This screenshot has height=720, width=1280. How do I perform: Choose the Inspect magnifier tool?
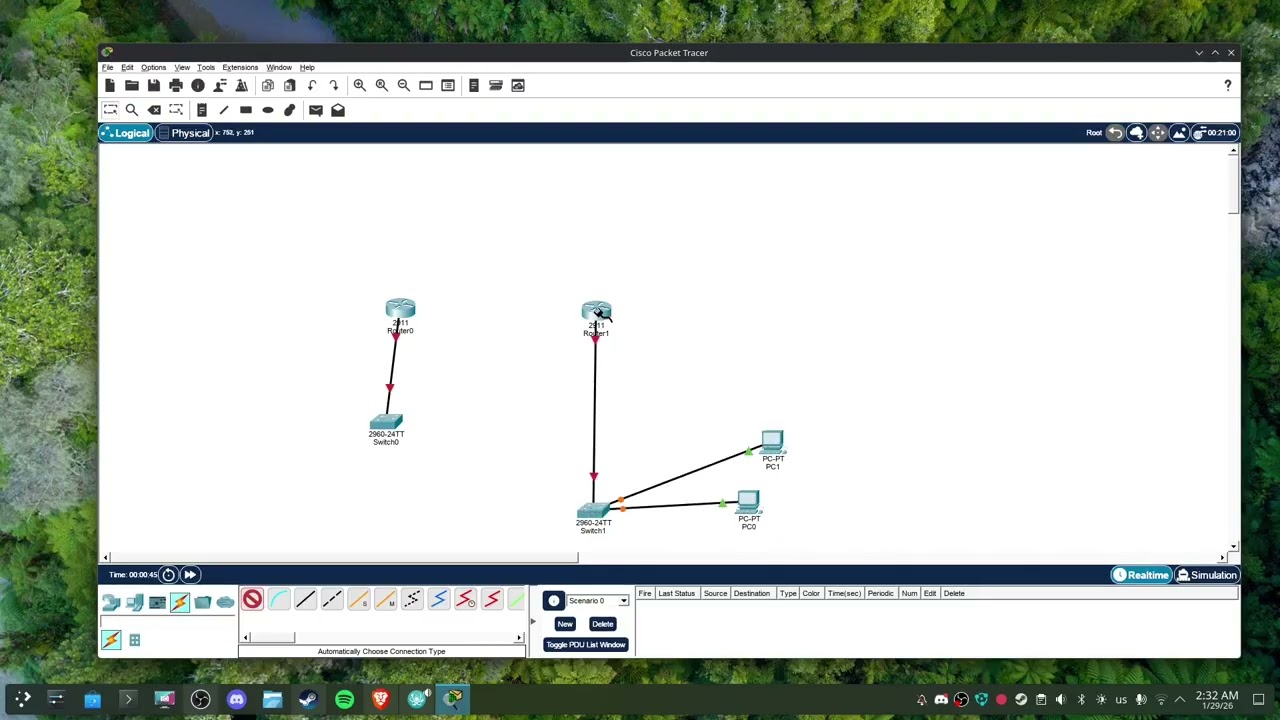point(132,110)
